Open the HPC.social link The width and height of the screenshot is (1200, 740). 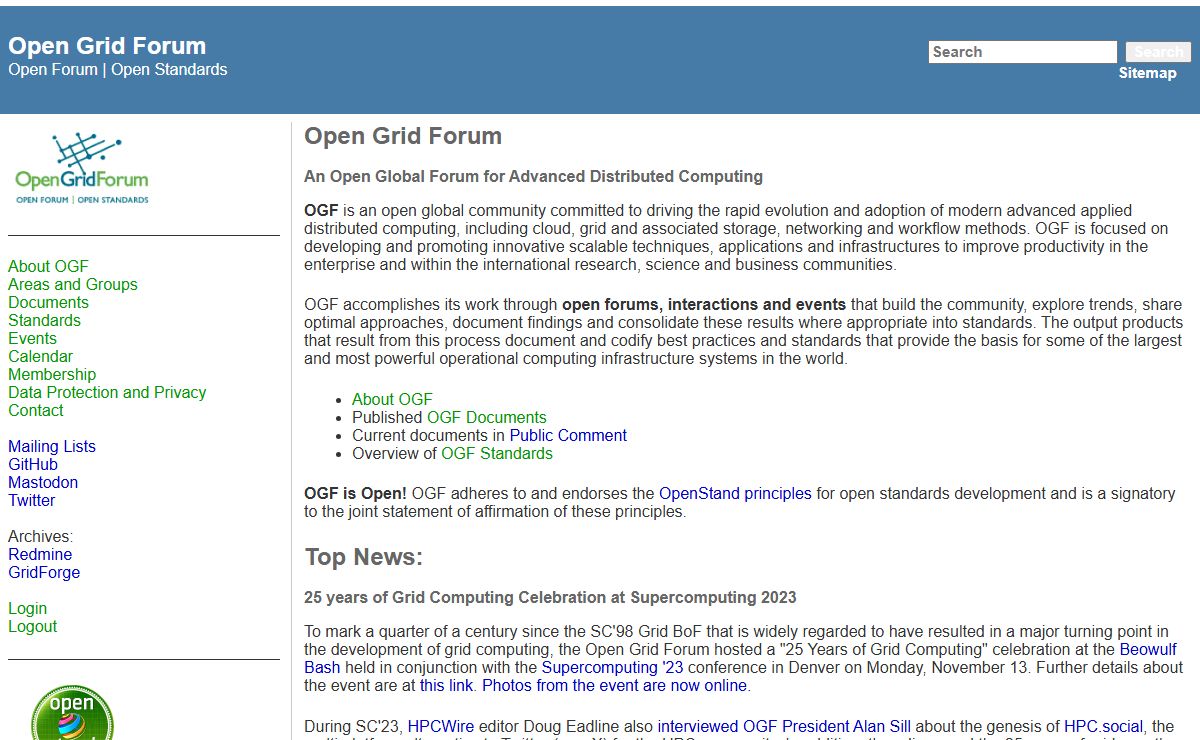1103,726
